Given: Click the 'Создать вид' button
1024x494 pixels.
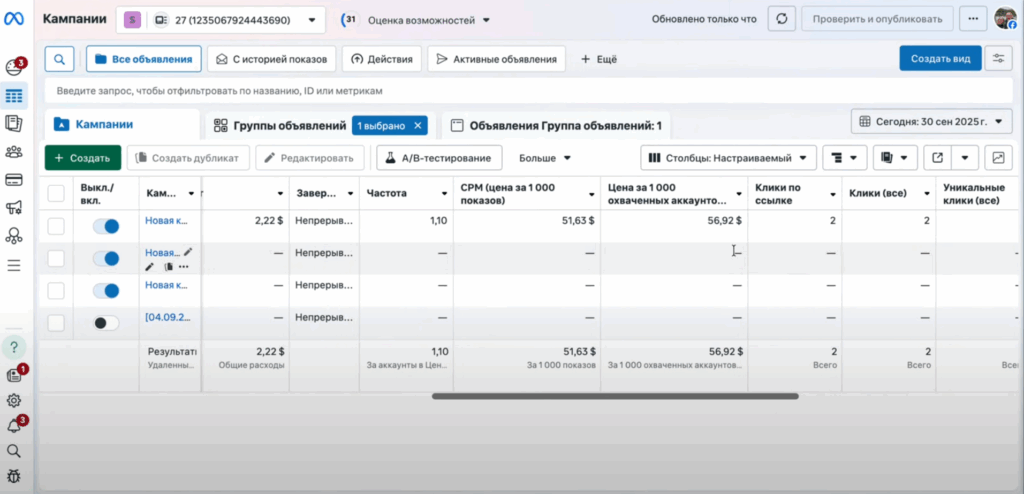Looking at the screenshot, I should pyautogui.click(x=940, y=58).
